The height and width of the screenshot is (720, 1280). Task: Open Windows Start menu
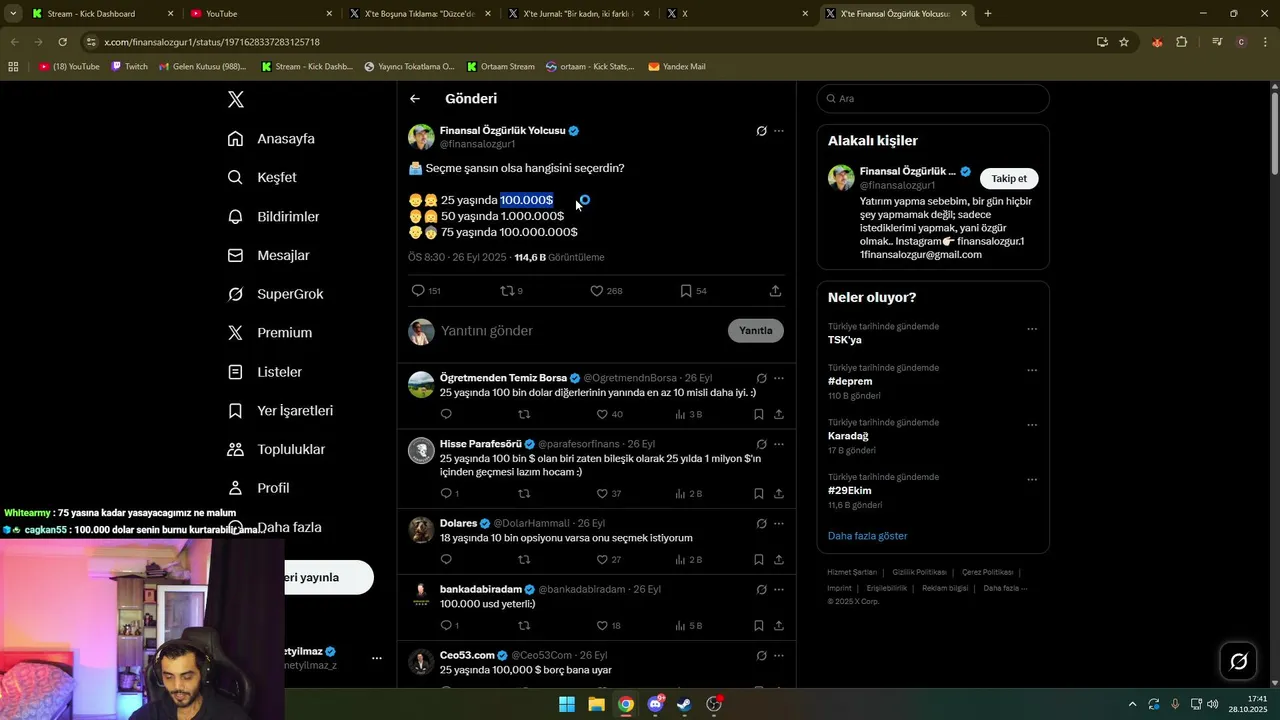pos(567,704)
